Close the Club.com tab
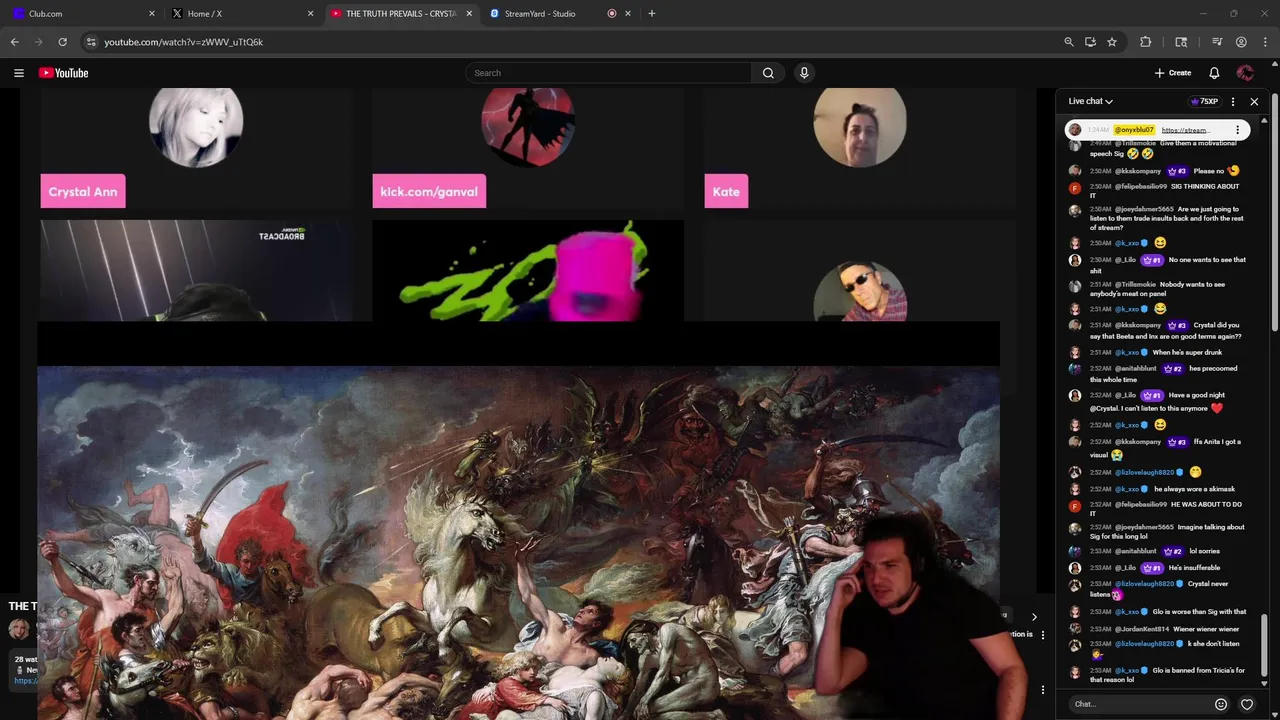Viewport: 1280px width, 720px height. pos(152,13)
